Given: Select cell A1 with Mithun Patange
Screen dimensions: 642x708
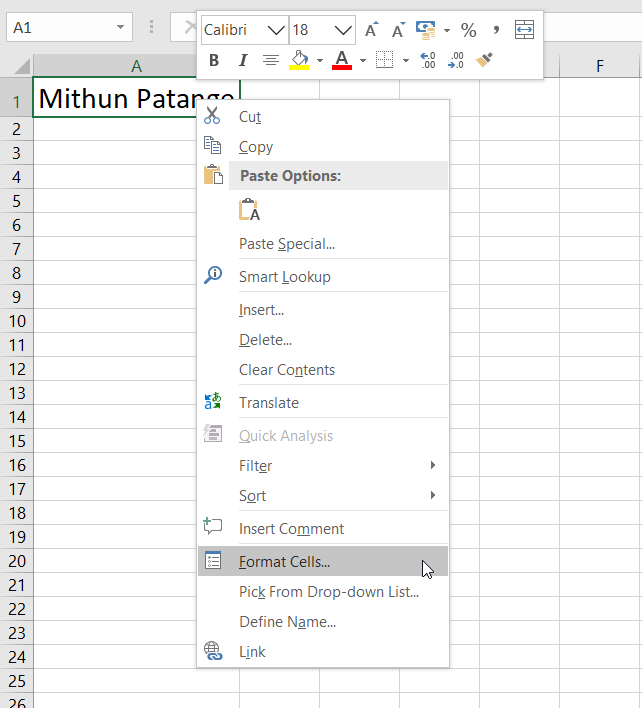Looking at the screenshot, I should click(x=136, y=98).
